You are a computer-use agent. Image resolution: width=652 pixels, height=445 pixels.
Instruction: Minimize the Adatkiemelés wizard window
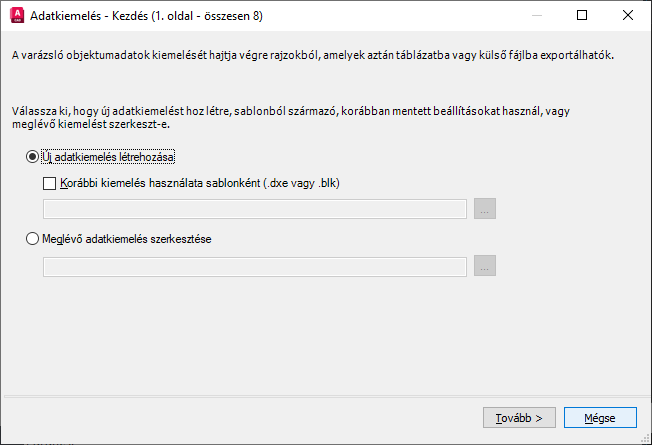click(x=536, y=16)
